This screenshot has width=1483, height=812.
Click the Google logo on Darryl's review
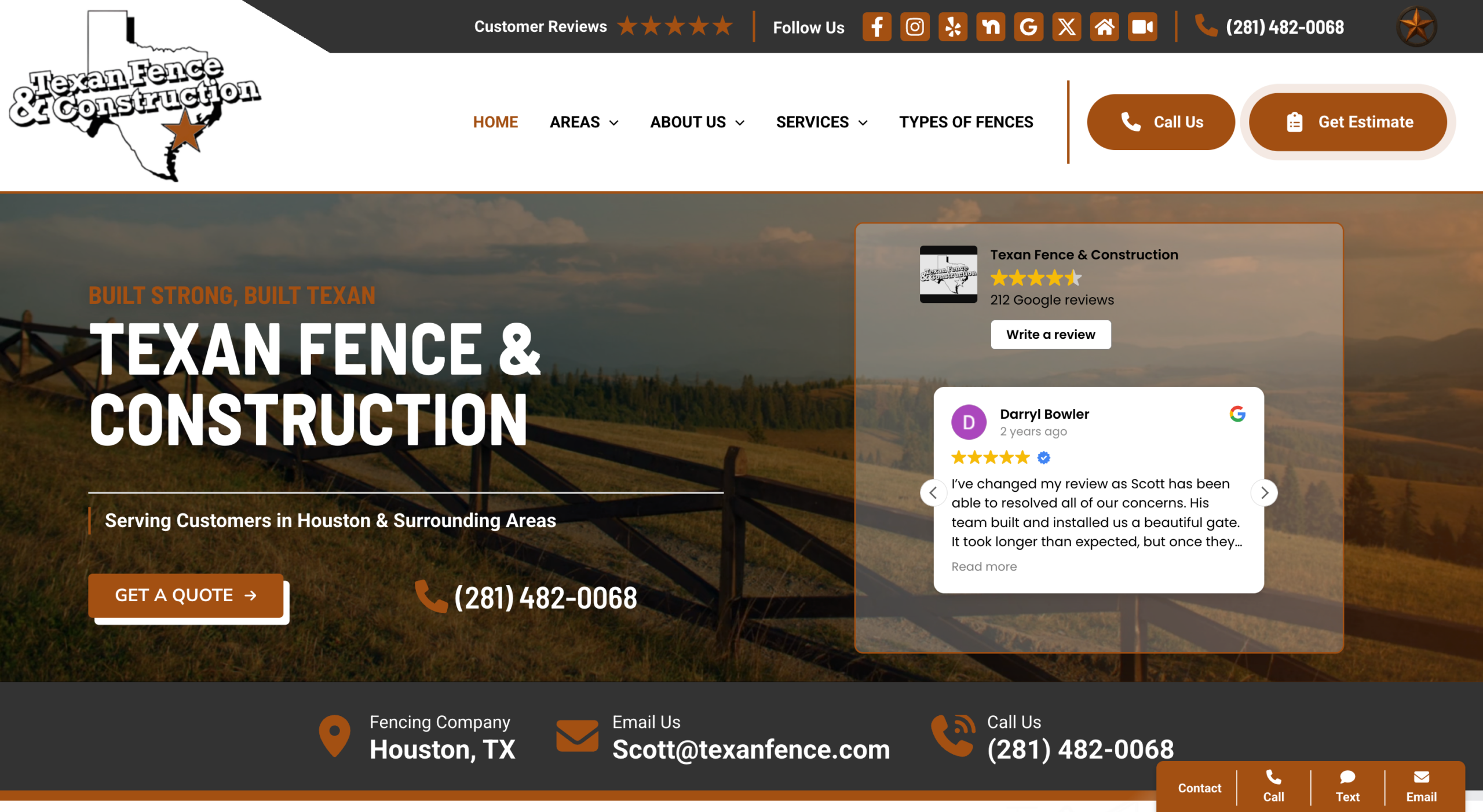pos(1237,414)
